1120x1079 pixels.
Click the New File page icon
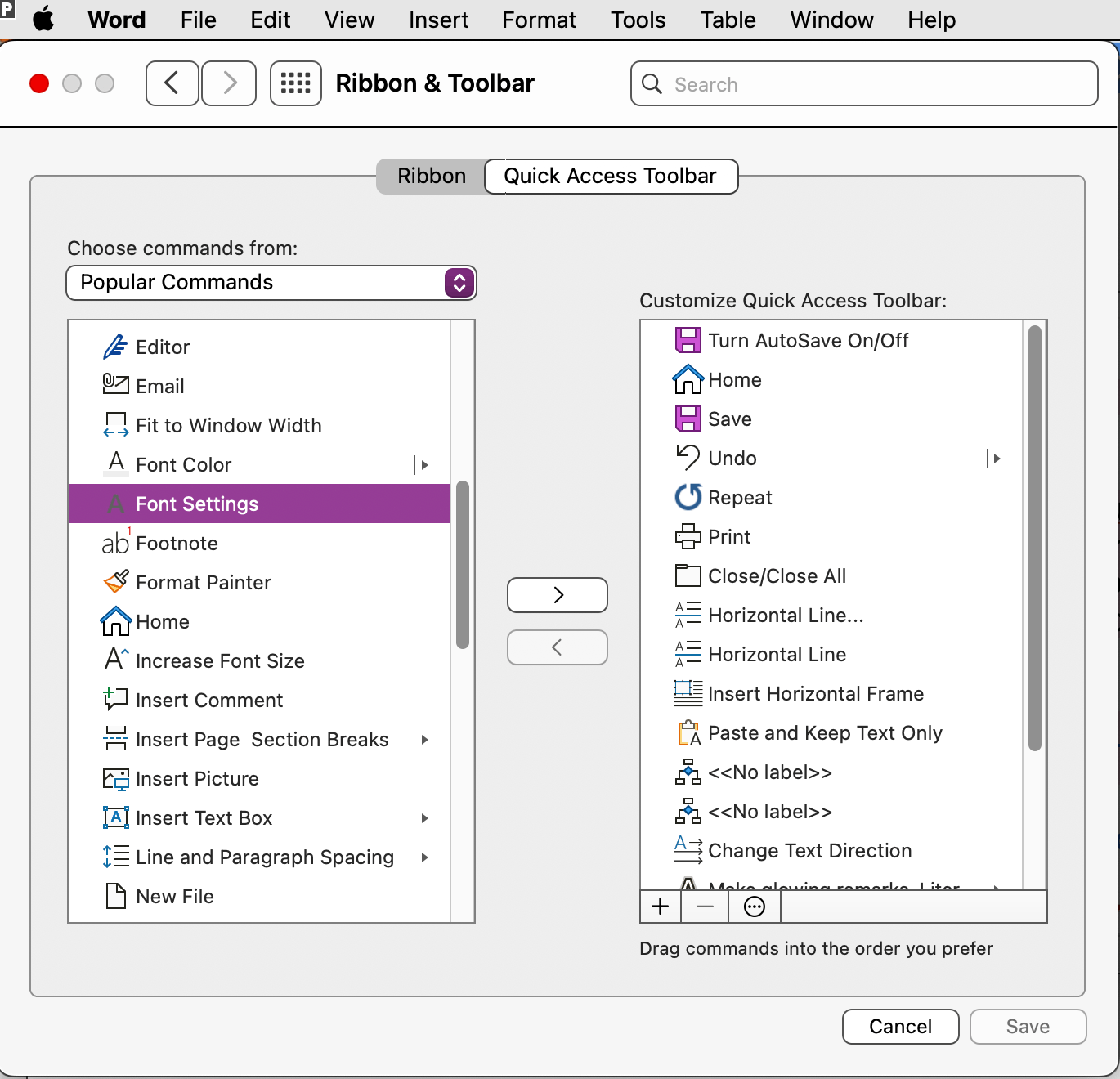(x=116, y=896)
